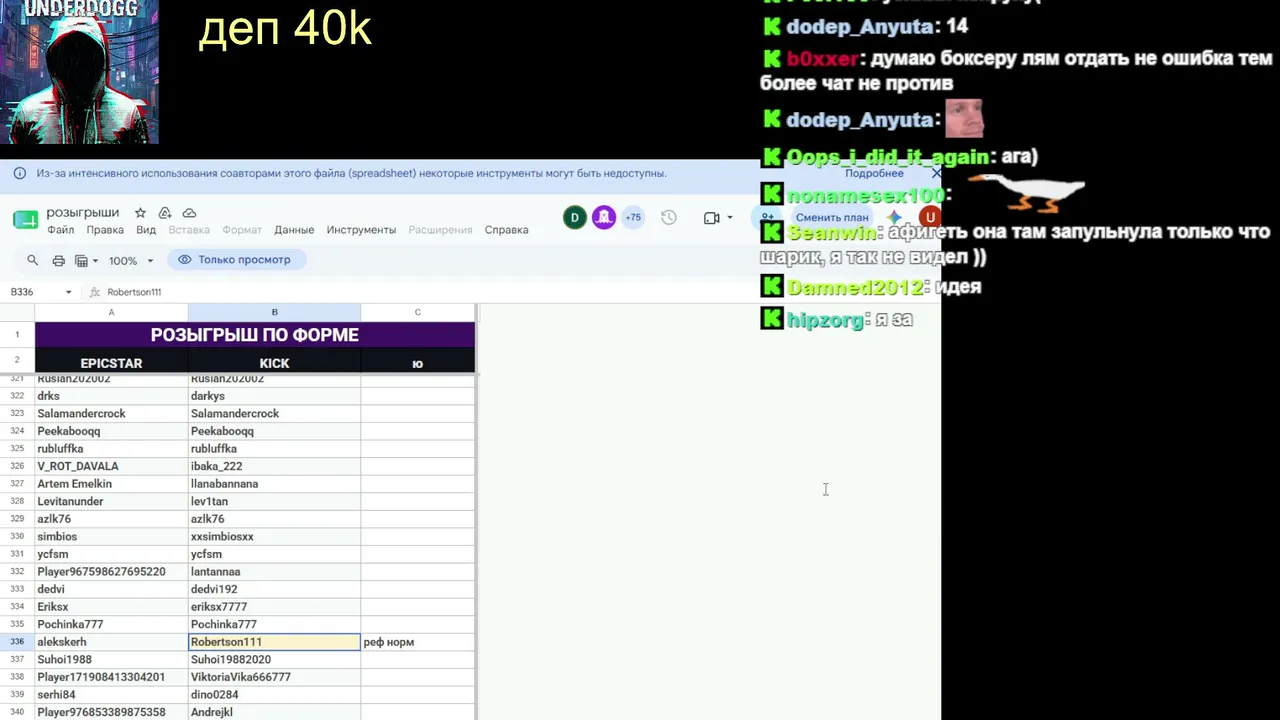The image size is (1280, 720).
Task: Open the greyed Вставка menu
Action: [189, 230]
